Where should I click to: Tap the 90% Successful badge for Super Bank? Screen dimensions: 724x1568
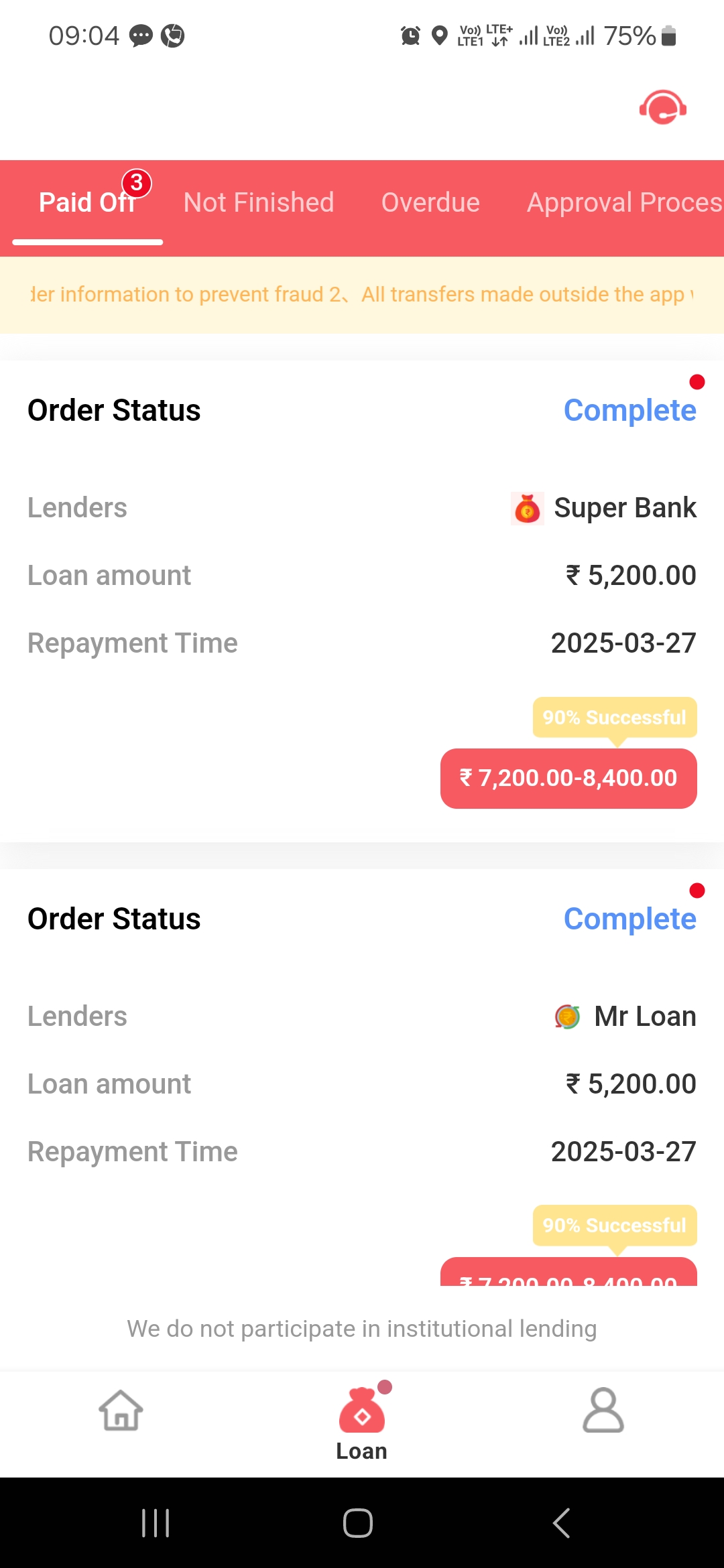coord(615,718)
